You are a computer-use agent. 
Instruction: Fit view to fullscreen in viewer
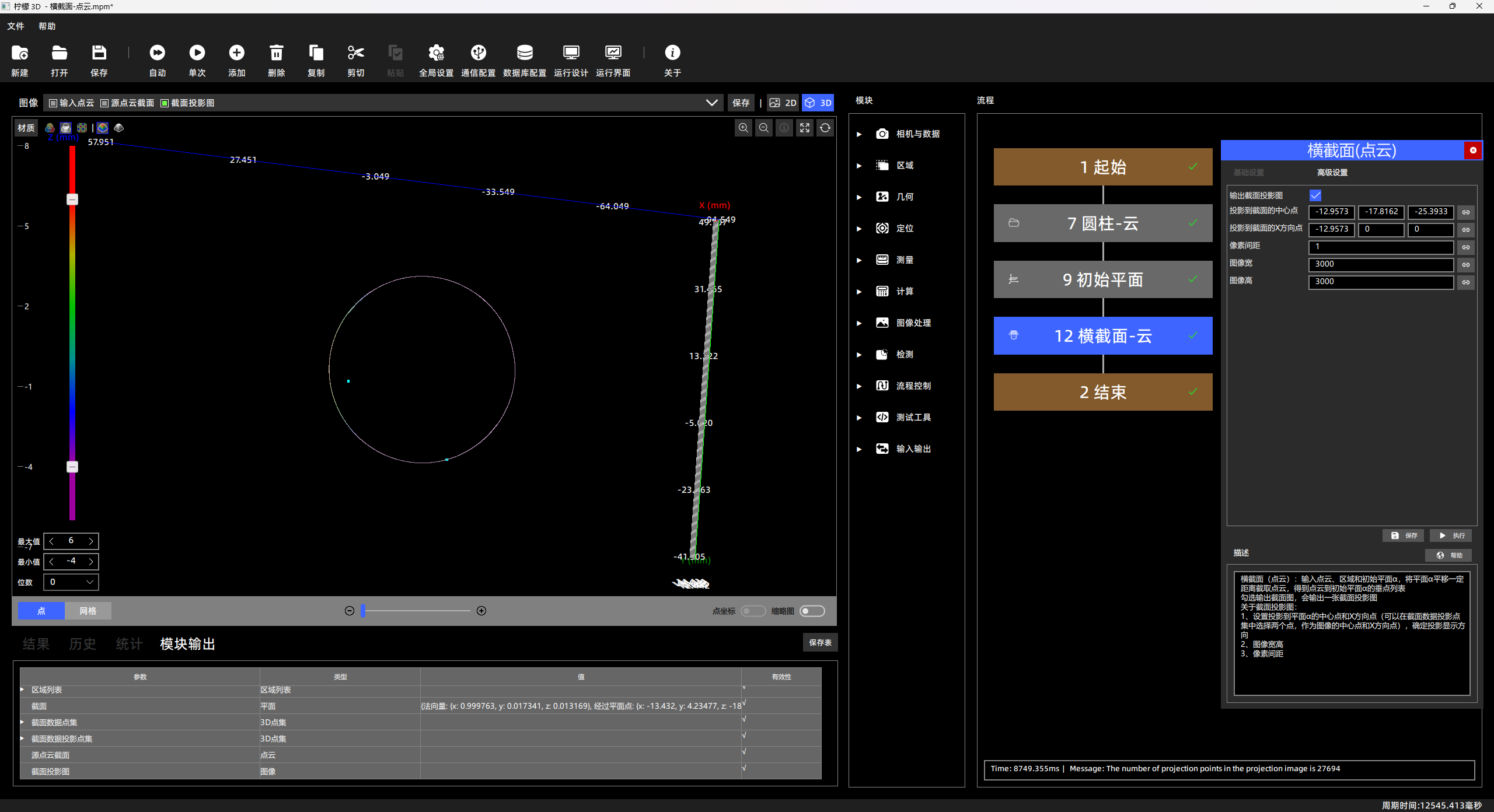[805, 128]
